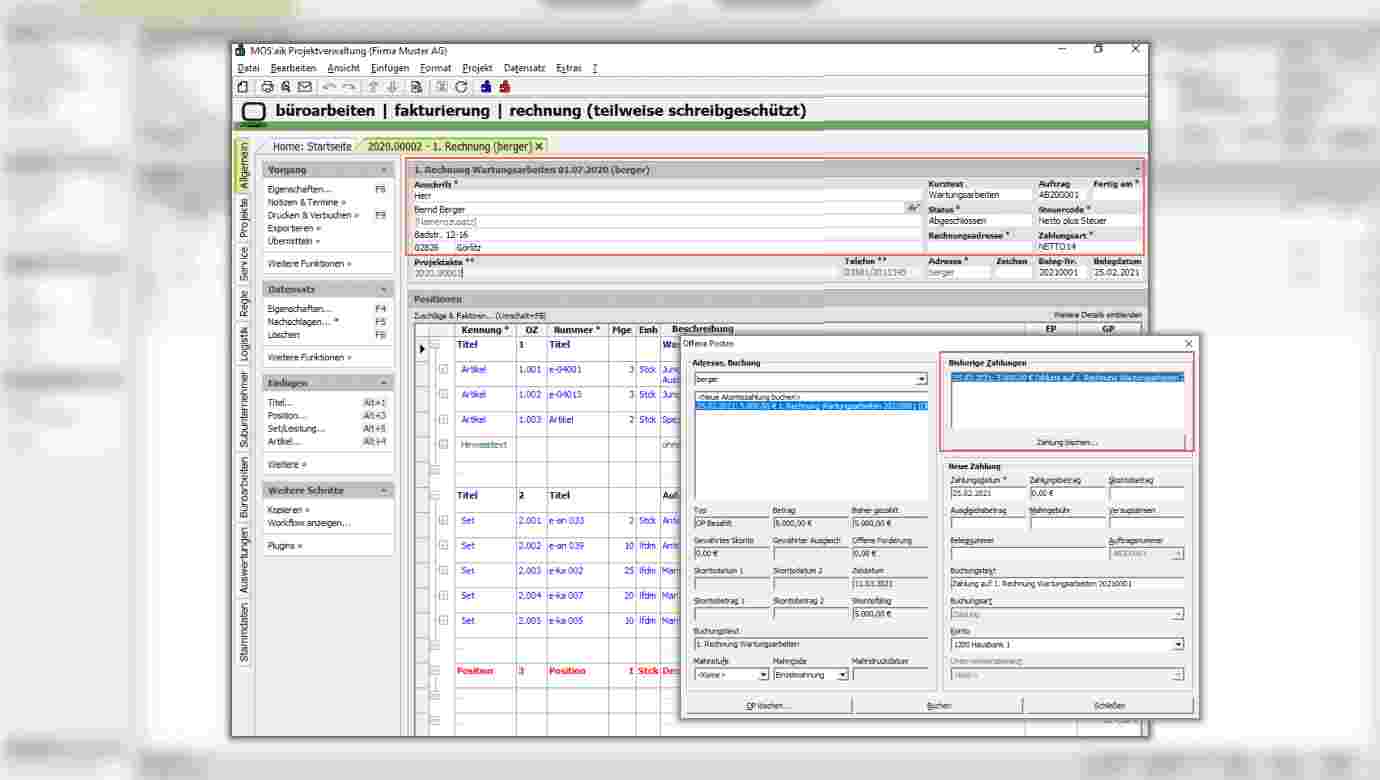
Task: Click the Buchen button
Action: 938,705
